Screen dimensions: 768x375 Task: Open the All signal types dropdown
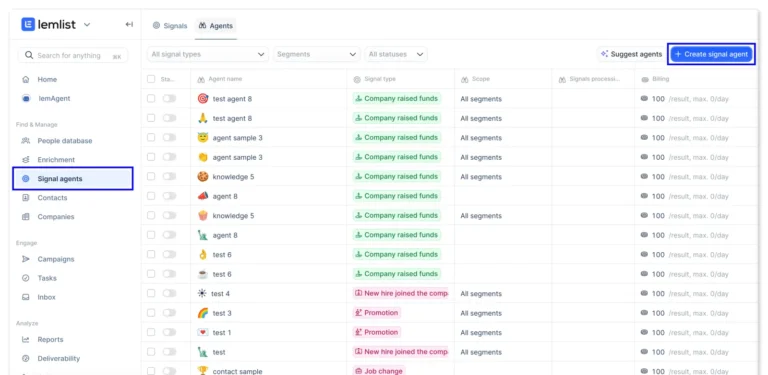tap(208, 54)
